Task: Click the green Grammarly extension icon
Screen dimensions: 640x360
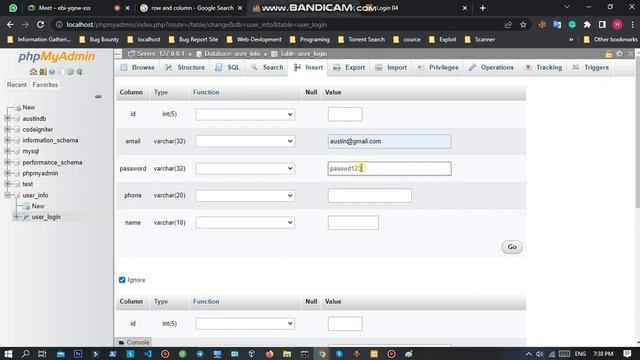Action: (x=572, y=25)
